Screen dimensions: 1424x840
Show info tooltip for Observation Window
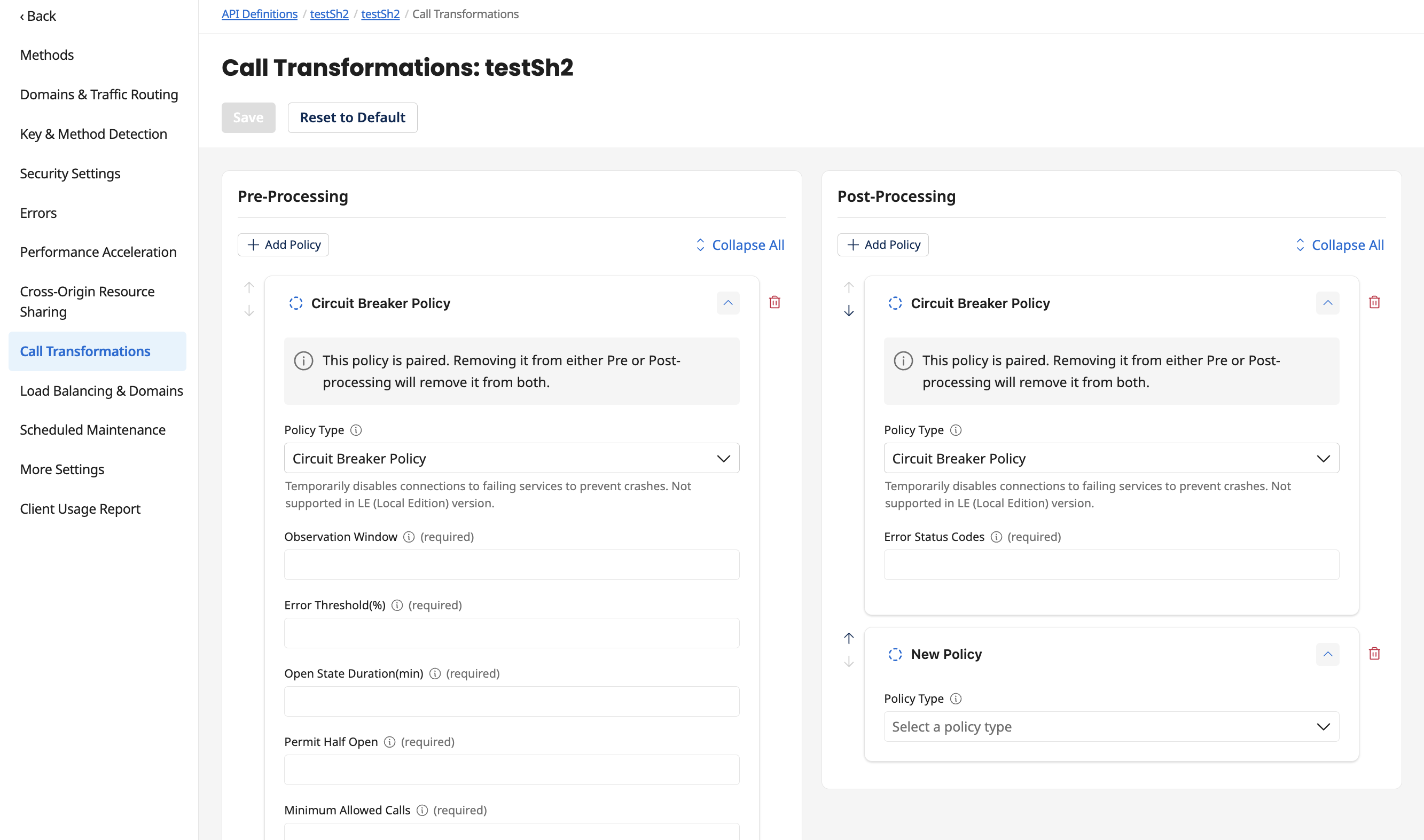[409, 537]
